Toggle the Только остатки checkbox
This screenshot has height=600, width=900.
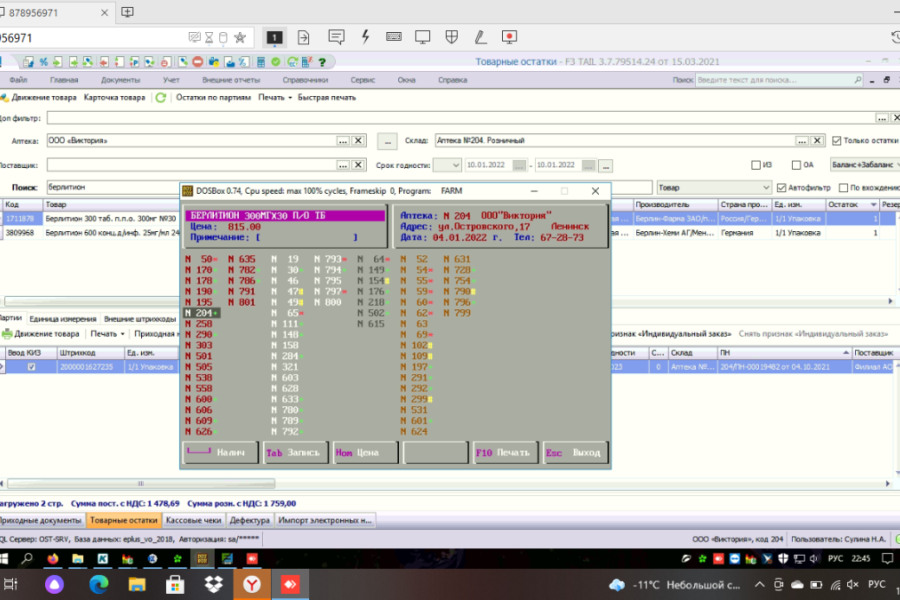tap(836, 141)
